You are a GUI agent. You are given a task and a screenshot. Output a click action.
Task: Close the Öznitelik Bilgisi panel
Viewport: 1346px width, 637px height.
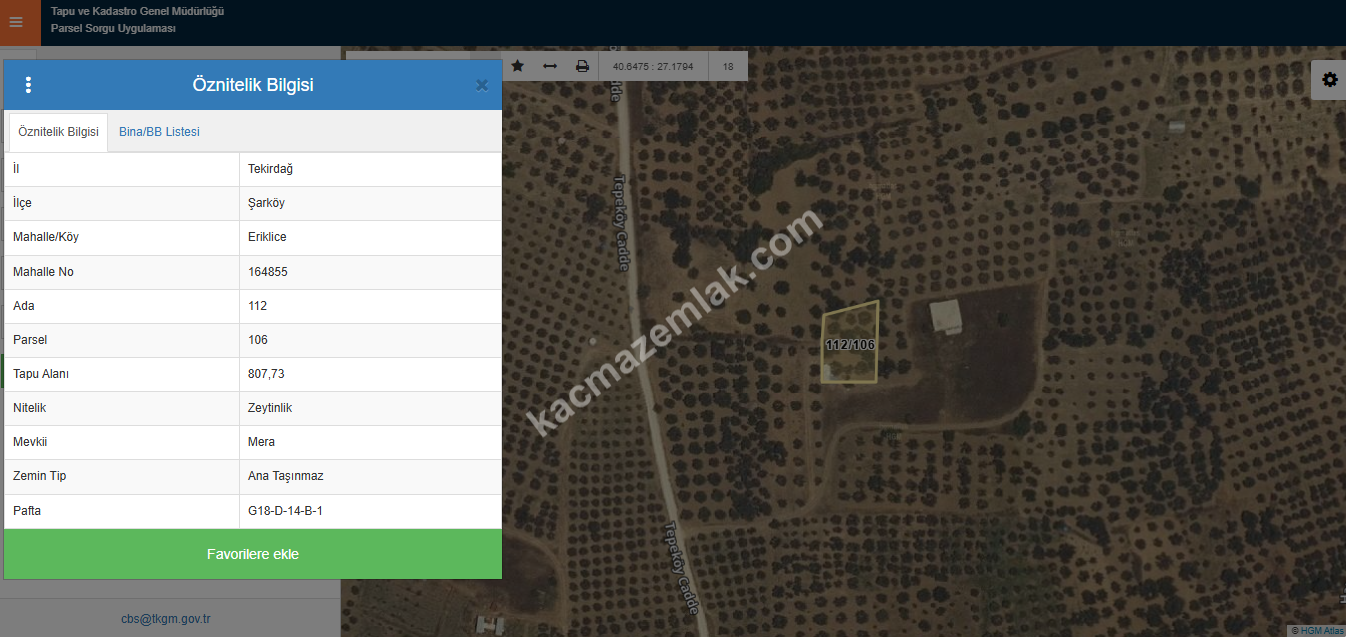coord(482,86)
